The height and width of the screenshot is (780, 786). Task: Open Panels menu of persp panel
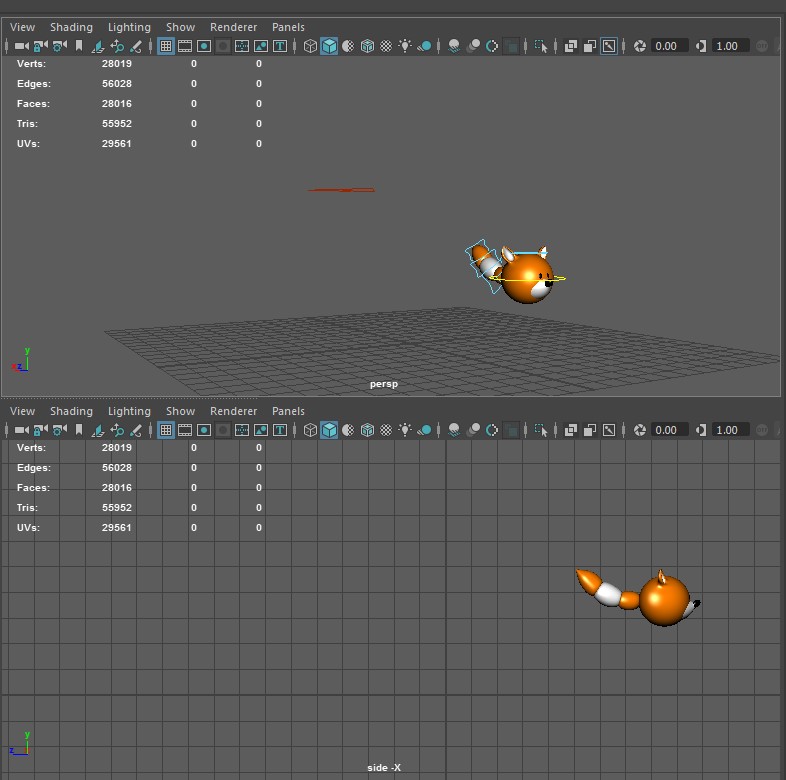(x=288, y=27)
